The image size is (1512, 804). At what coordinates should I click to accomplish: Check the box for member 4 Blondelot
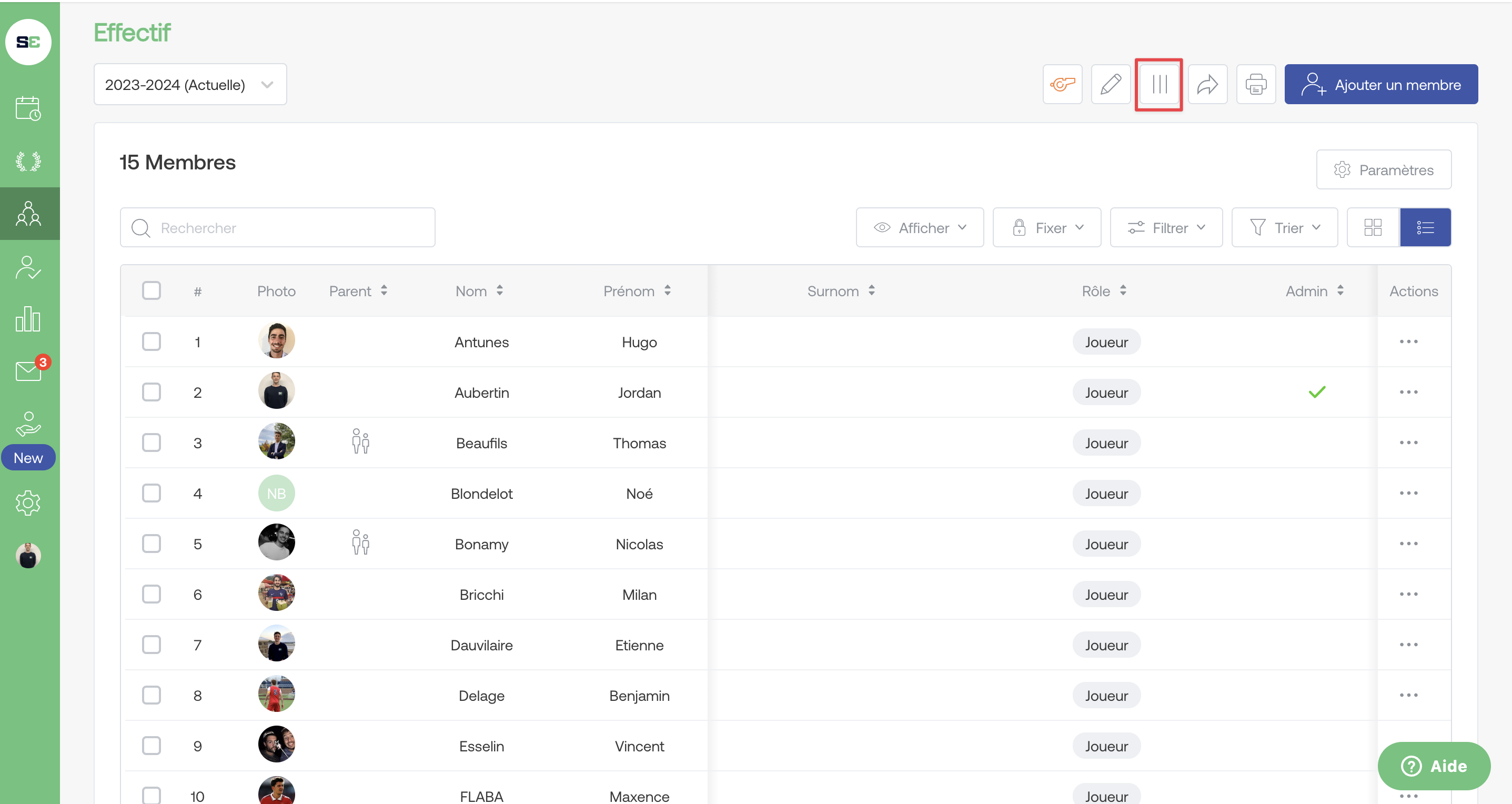tap(152, 493)
